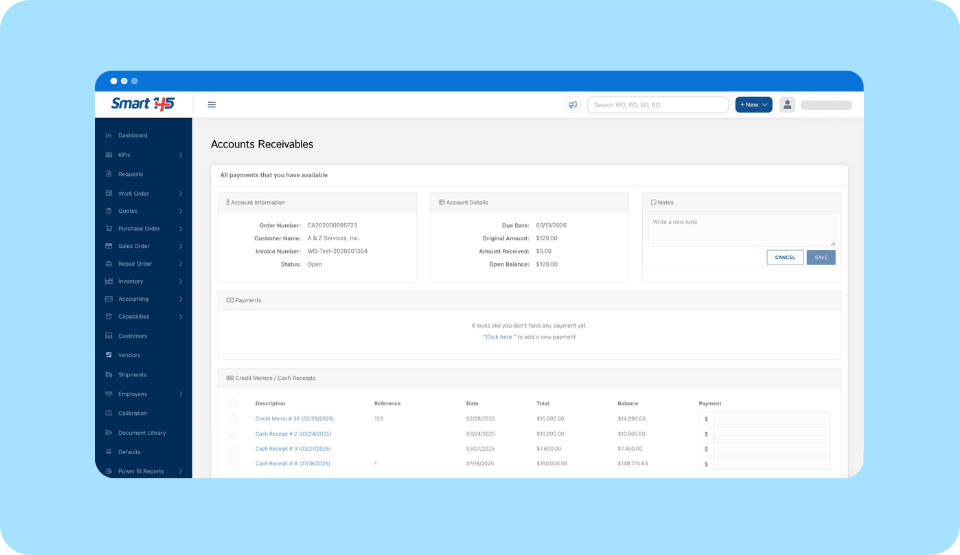960x555 pixels.
Task: Click the Dashboard sidebar icon
Action: click(x=108, y=135)
